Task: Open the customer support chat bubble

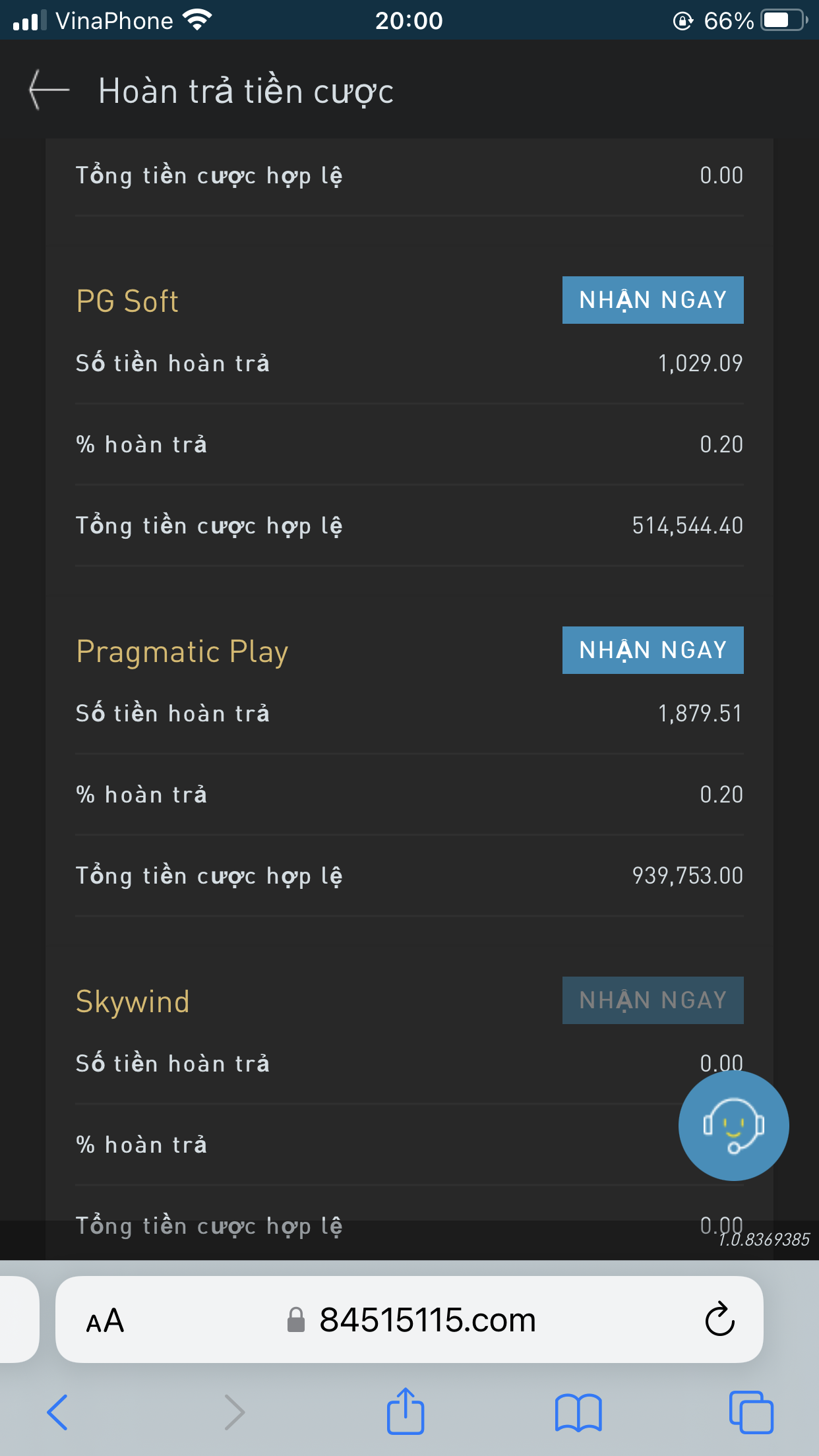Action: click(x=733, y=1125)
